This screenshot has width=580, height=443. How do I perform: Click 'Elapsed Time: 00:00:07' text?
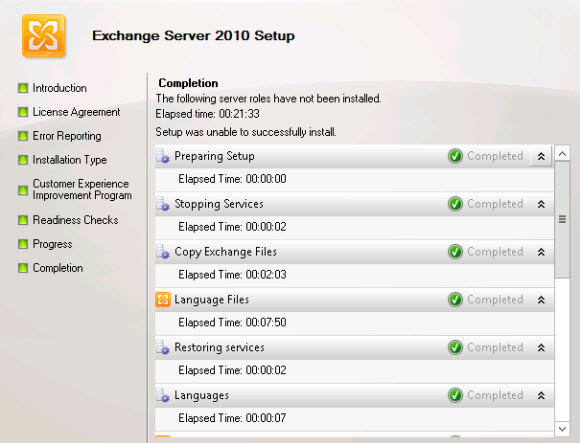point(232,418)
